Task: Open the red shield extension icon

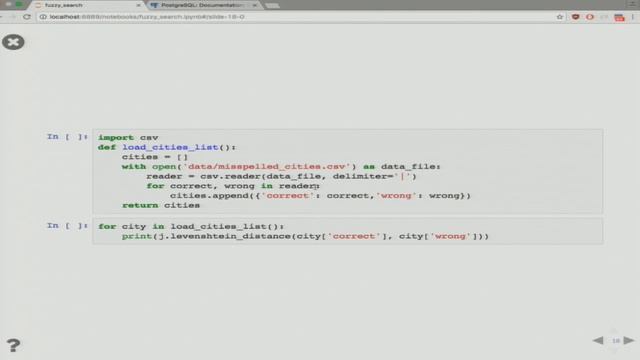Action: (x=576, y=17)
